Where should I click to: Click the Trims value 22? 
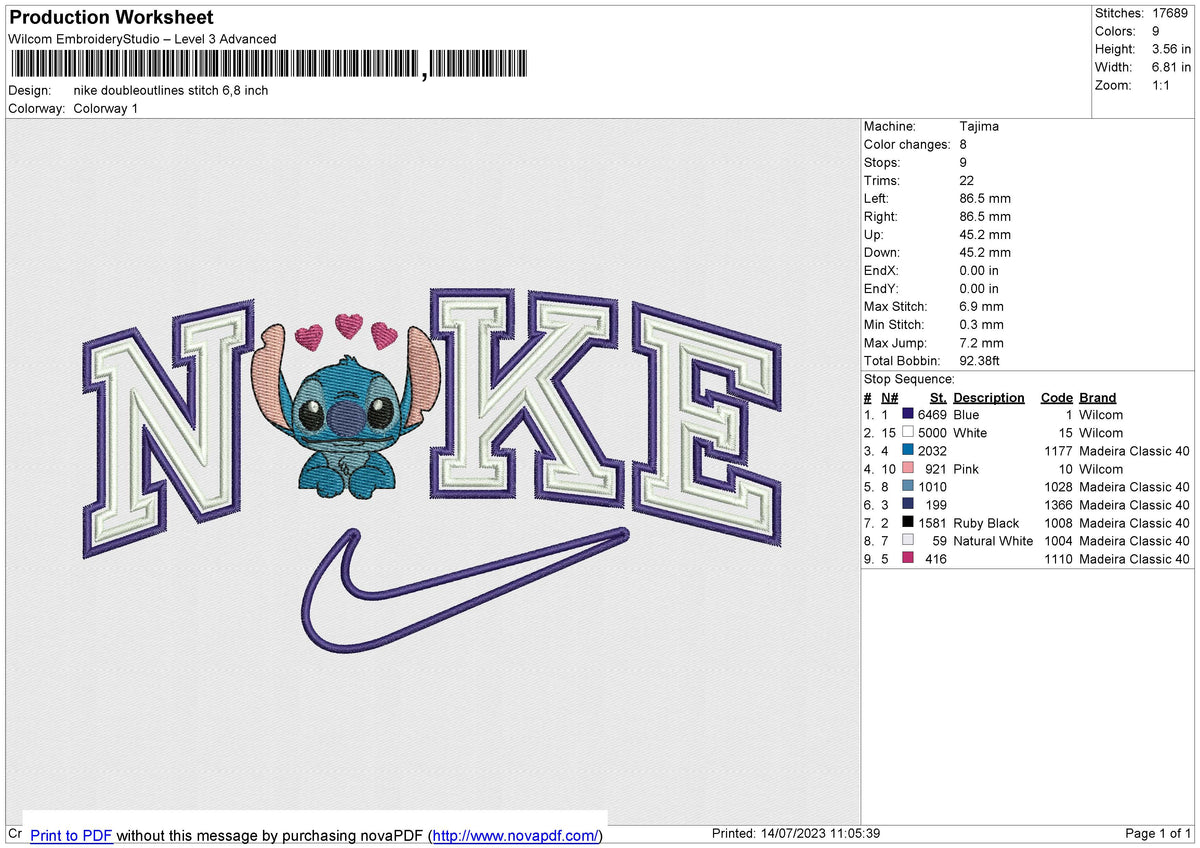coord(966,181)
